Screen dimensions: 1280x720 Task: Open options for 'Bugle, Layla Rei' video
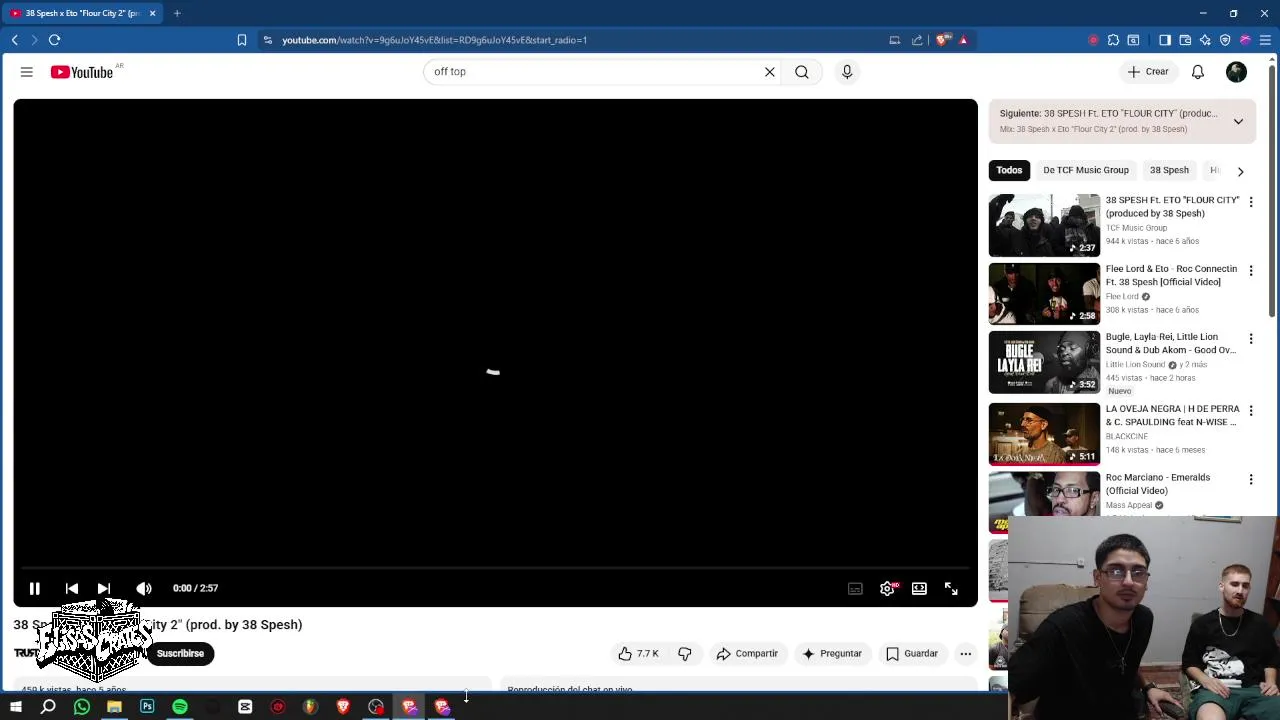[x=1250, y=339]
